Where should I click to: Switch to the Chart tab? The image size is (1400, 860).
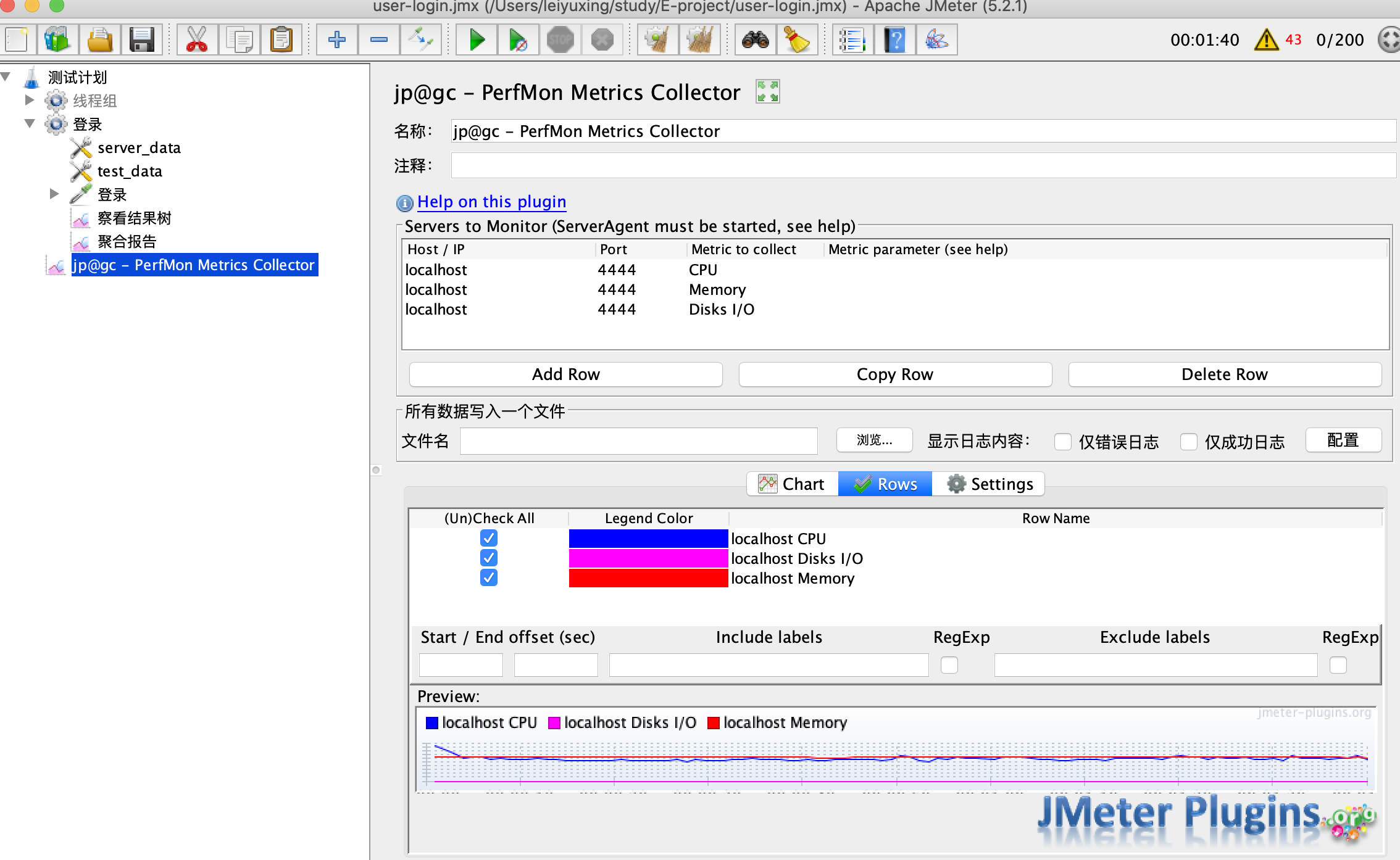click(x=792, y=484)
